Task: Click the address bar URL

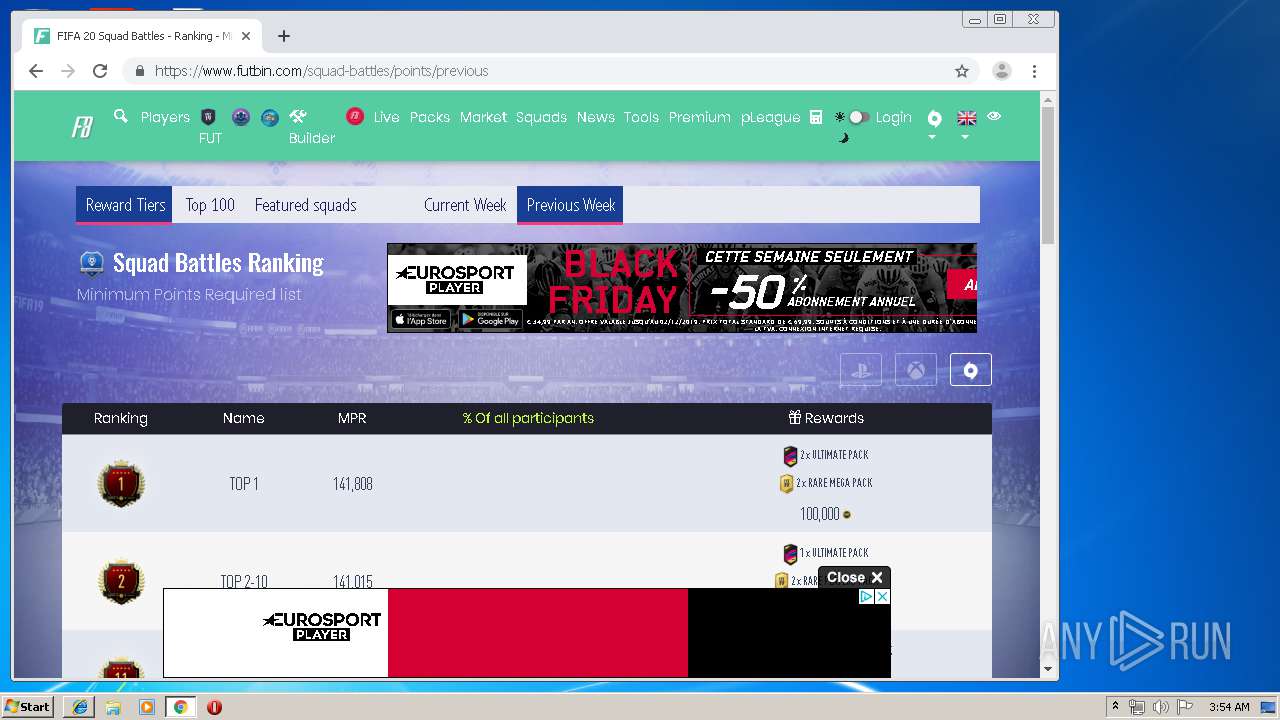Action: coord(321,71)
